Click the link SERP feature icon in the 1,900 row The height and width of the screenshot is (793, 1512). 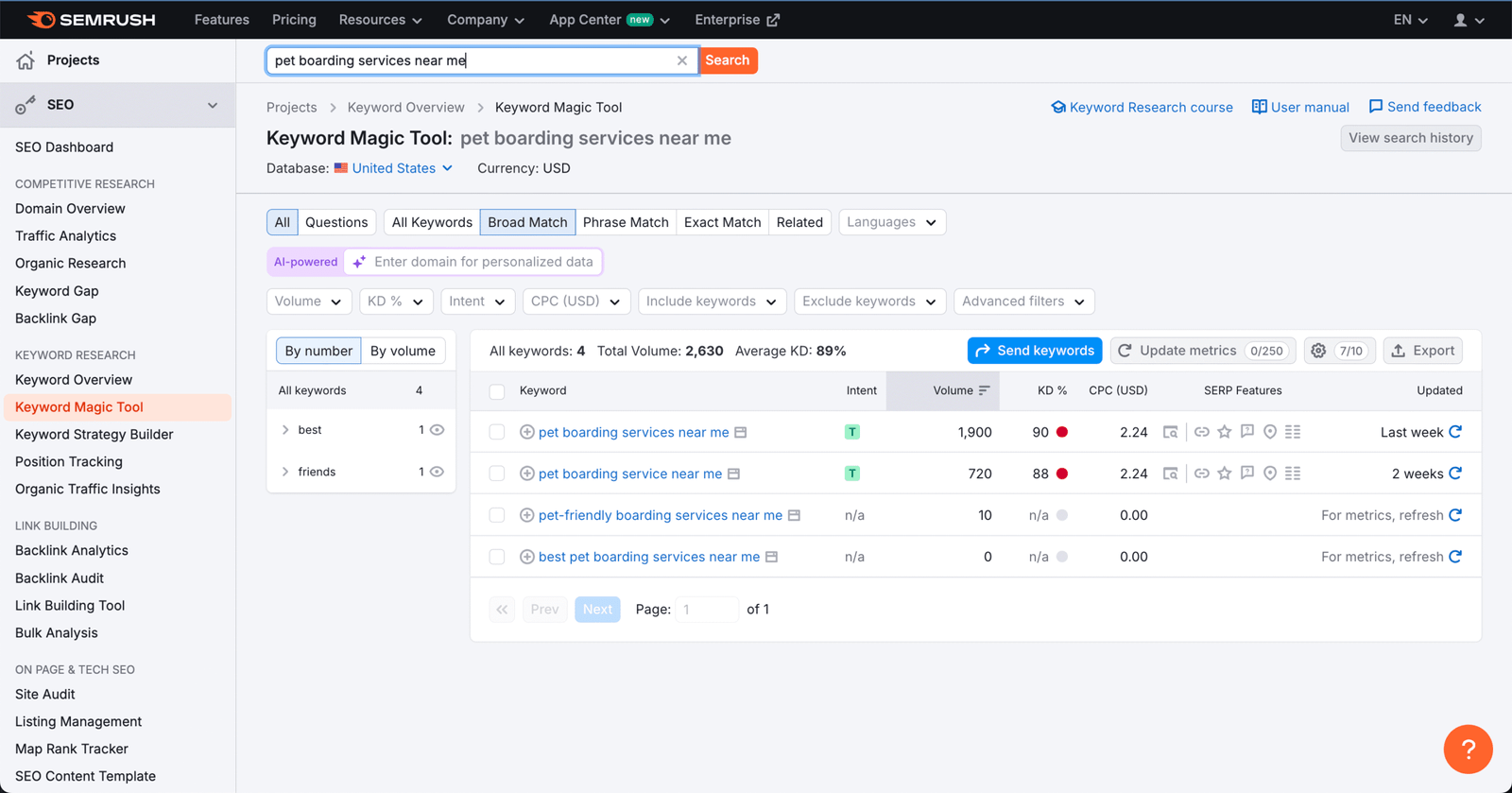click(x=1201, y=432)
